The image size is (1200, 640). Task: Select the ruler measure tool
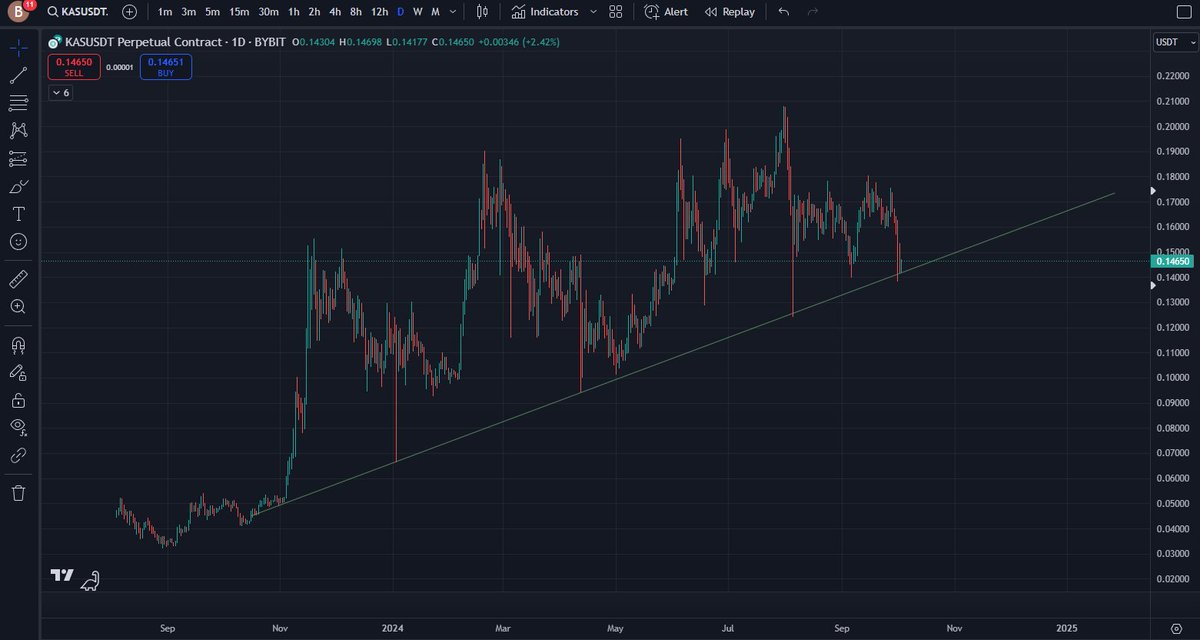click(18, 278)
